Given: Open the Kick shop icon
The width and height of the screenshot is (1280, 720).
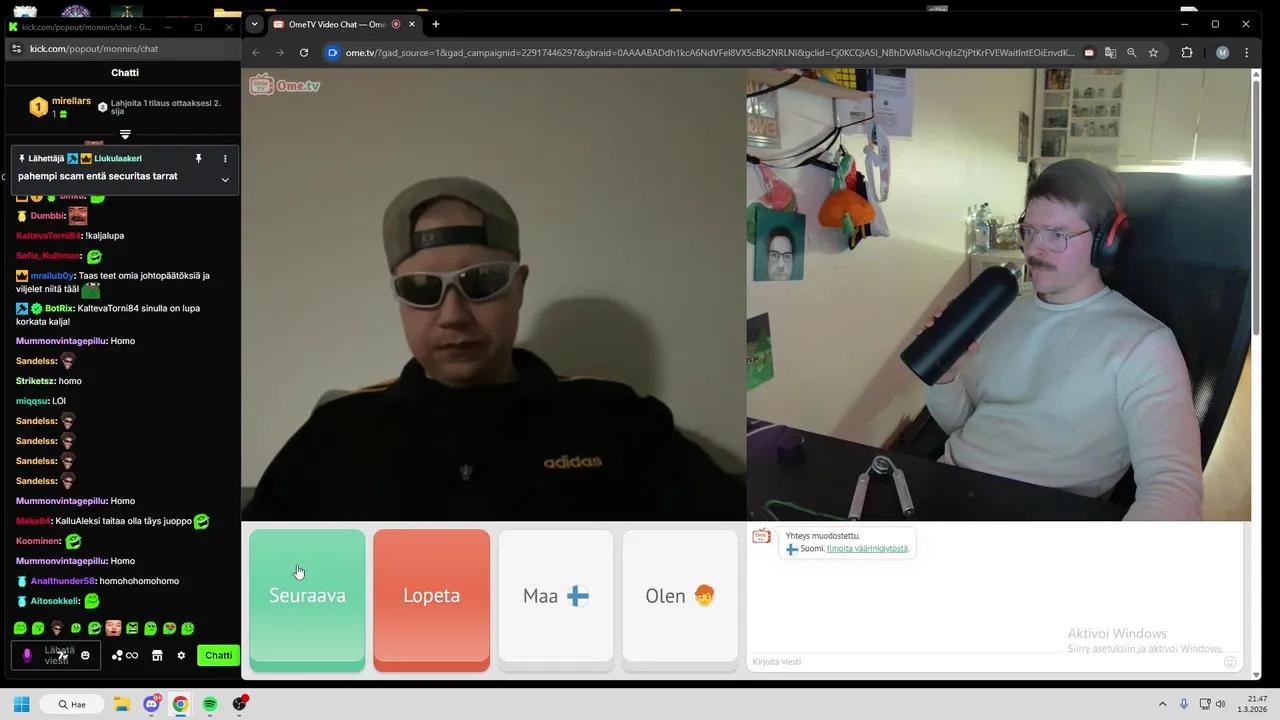Looking at the screenshot, I should tap(157, 656).
